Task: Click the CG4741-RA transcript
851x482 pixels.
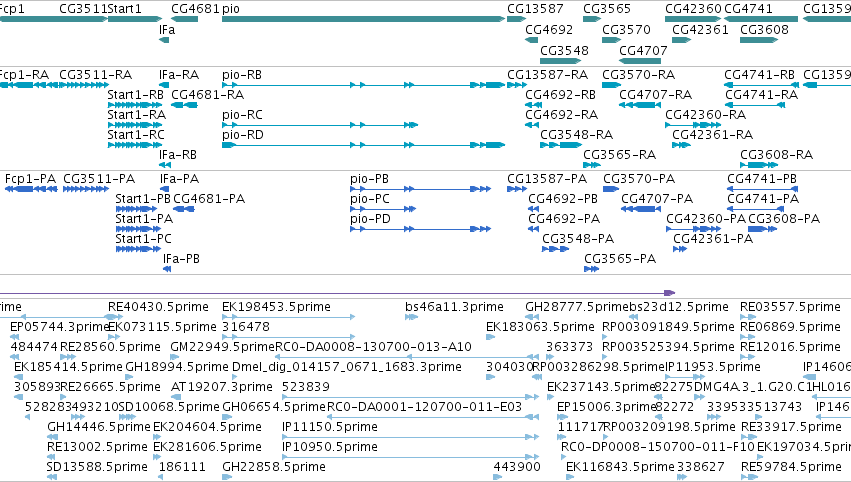Action: point(755,105)
